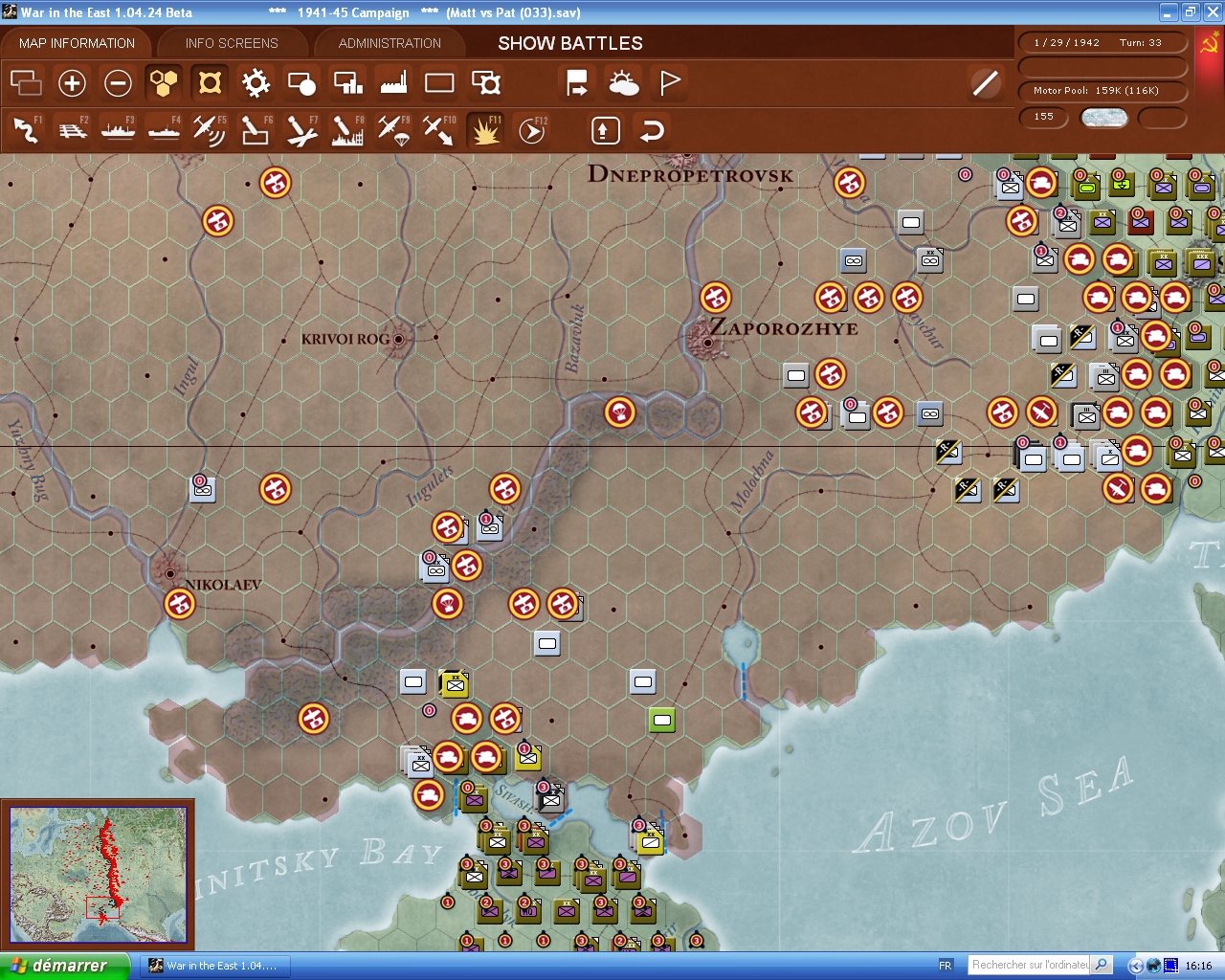
Task: Click the Zaporozhye city label
Action: click(x=784, y=328)
